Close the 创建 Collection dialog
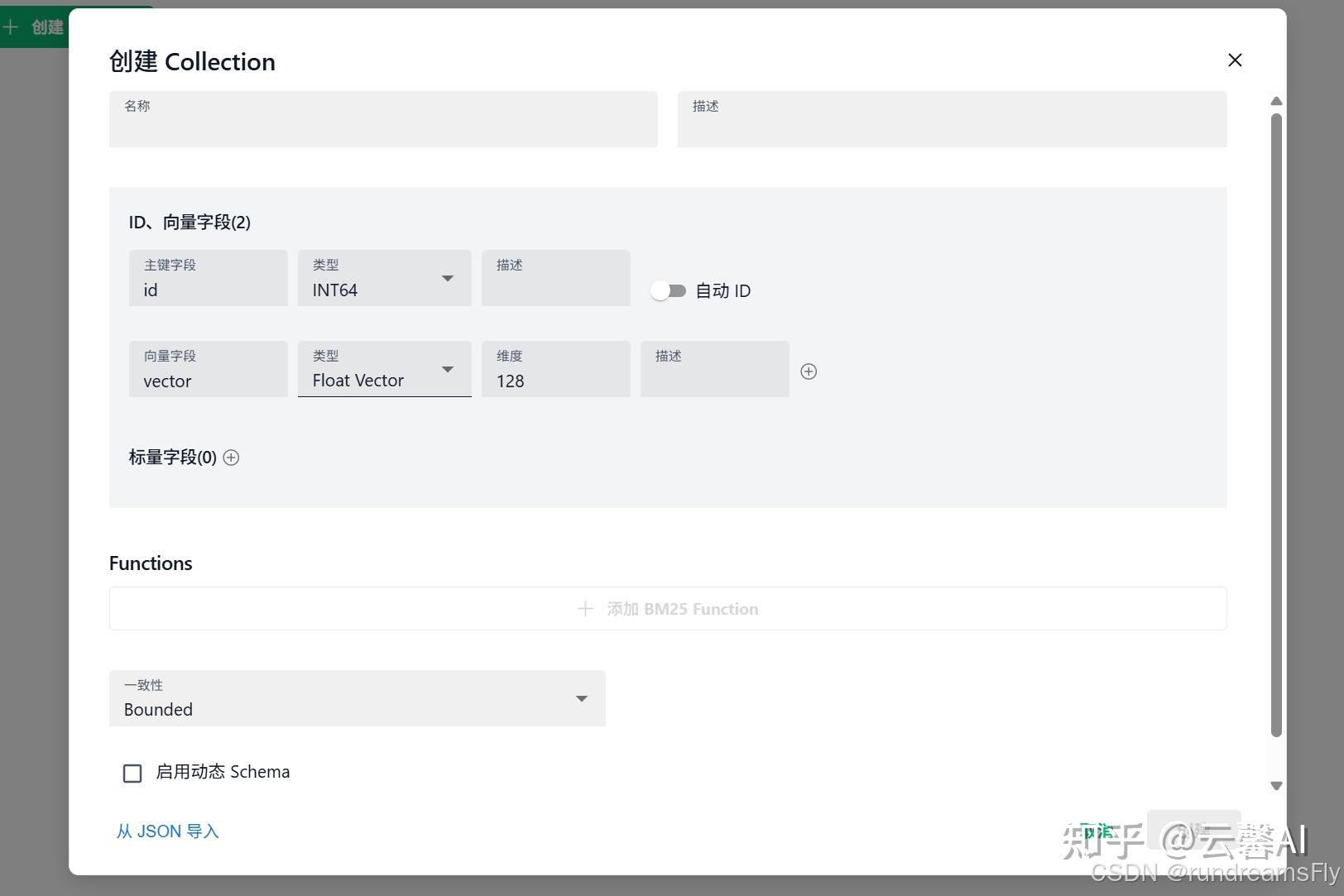Screen dimensions: 1344x896 (1235, 60)
